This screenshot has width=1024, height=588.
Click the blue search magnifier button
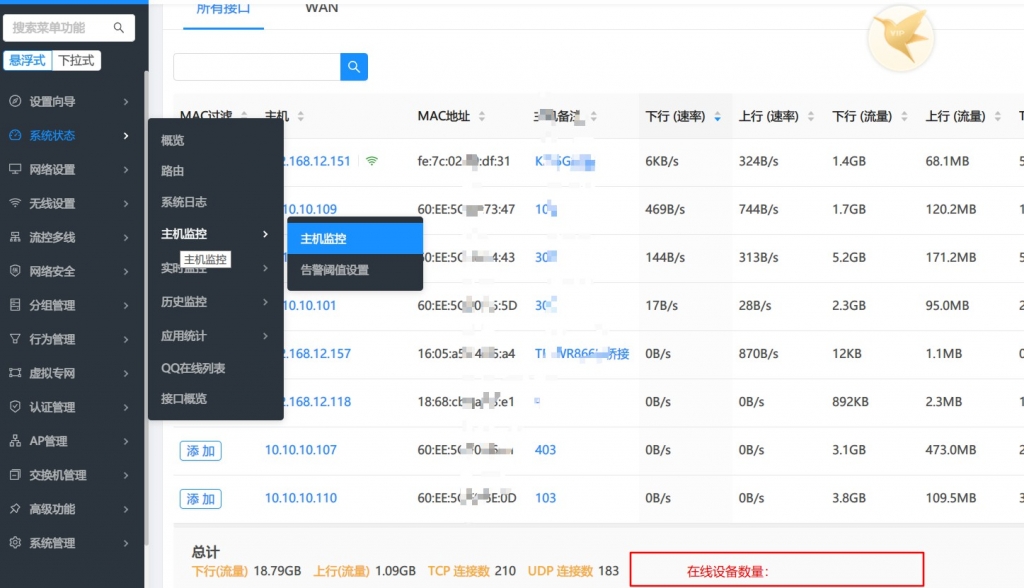[354, 67]
